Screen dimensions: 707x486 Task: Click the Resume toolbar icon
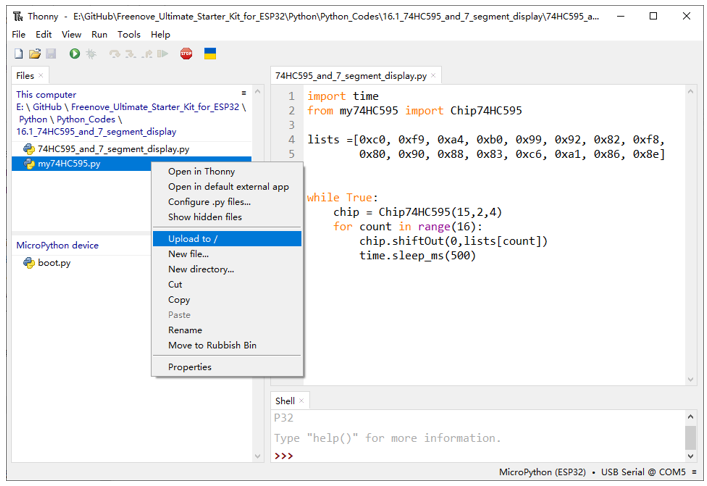coord(162,54)
